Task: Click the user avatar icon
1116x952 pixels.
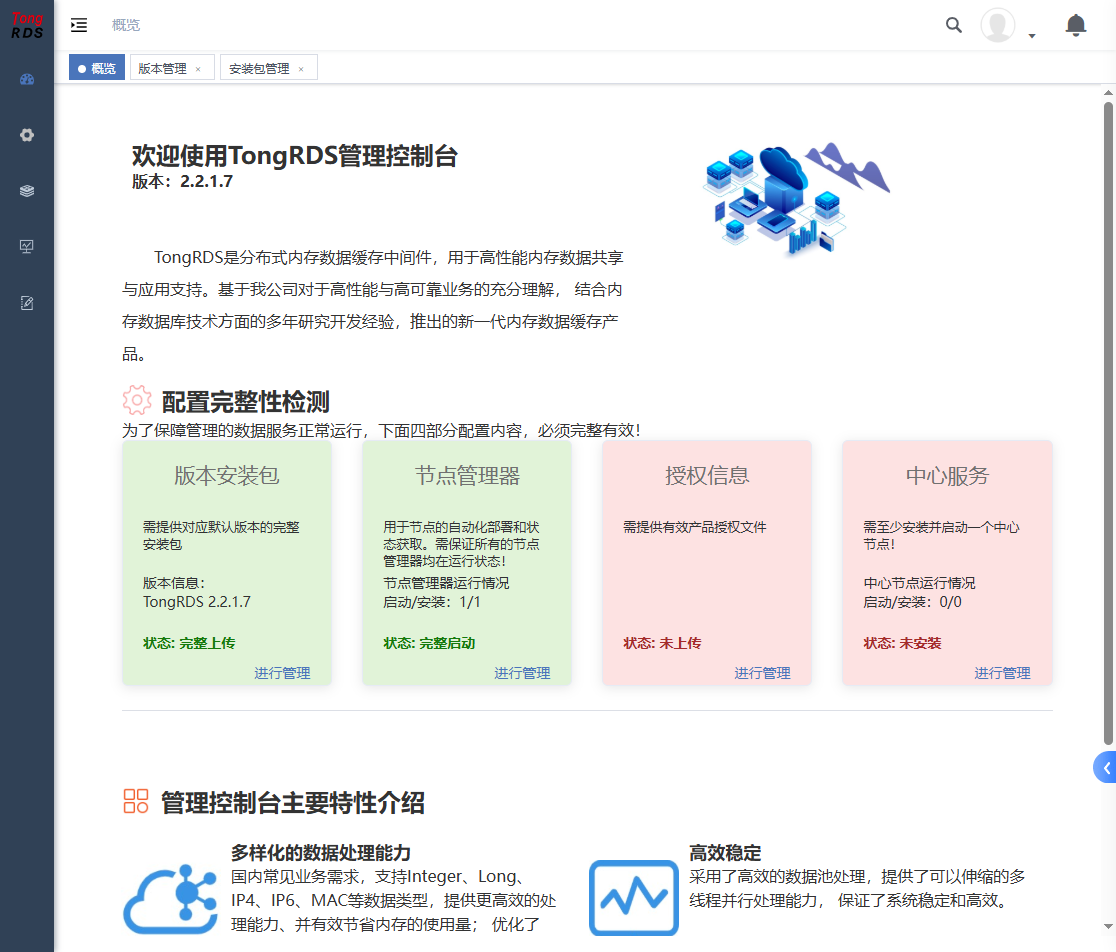Action: tap(998, 26)
